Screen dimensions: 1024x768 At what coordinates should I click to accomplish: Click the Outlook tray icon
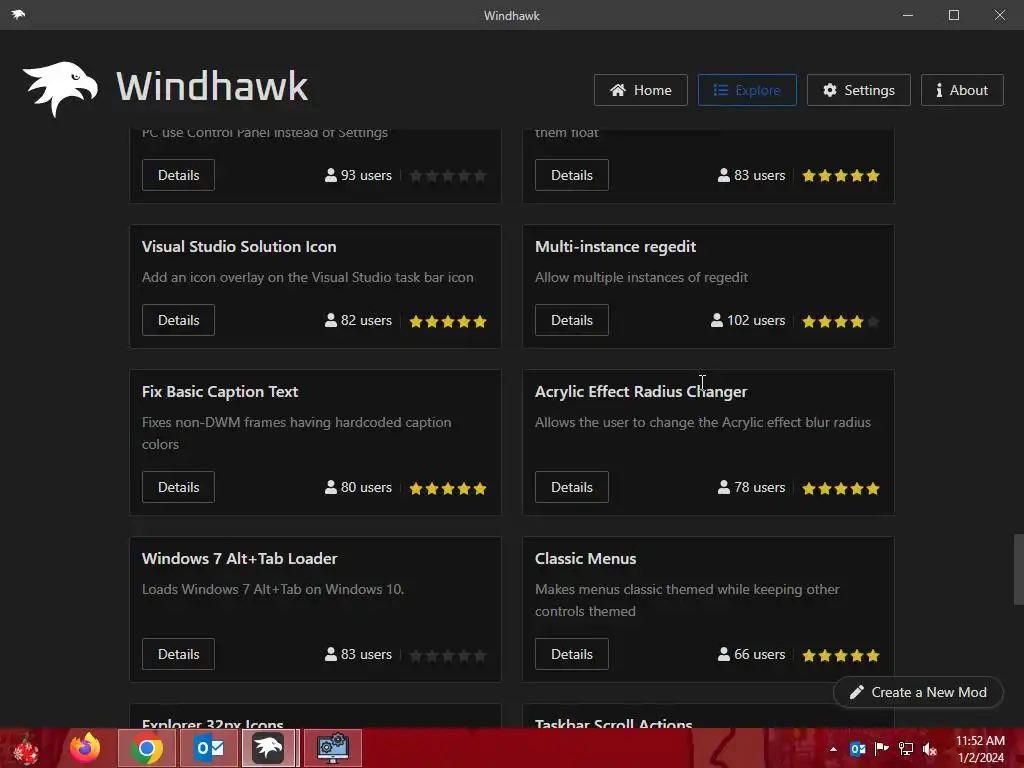(x=857, y=749)
